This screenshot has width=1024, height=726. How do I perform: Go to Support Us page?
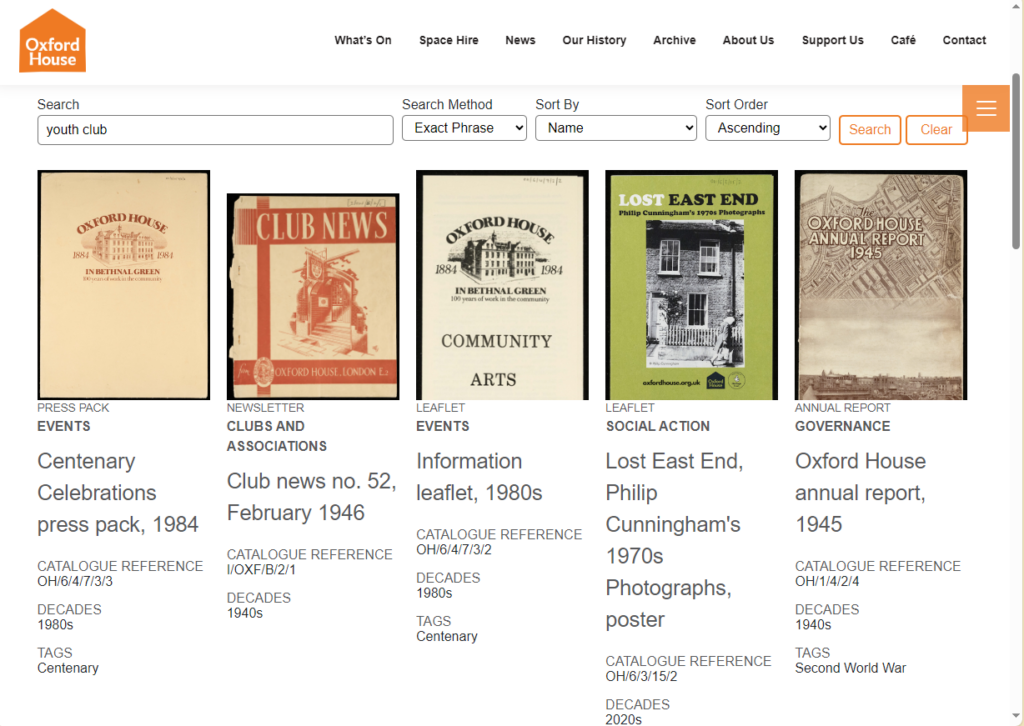tap(833, 40)
